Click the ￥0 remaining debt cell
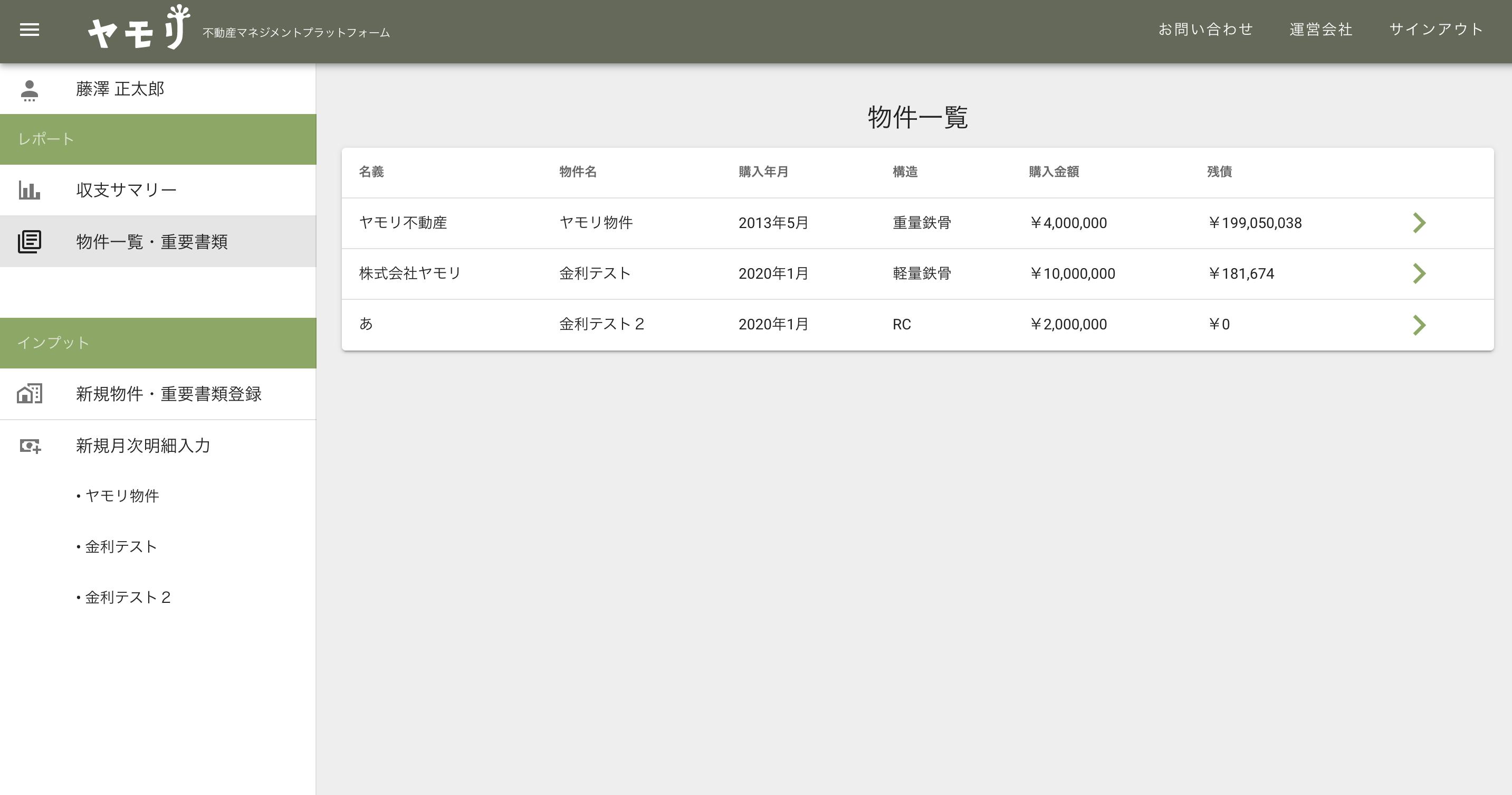The height and width of the screenshot is (795, 1512). click(1219, 324)
